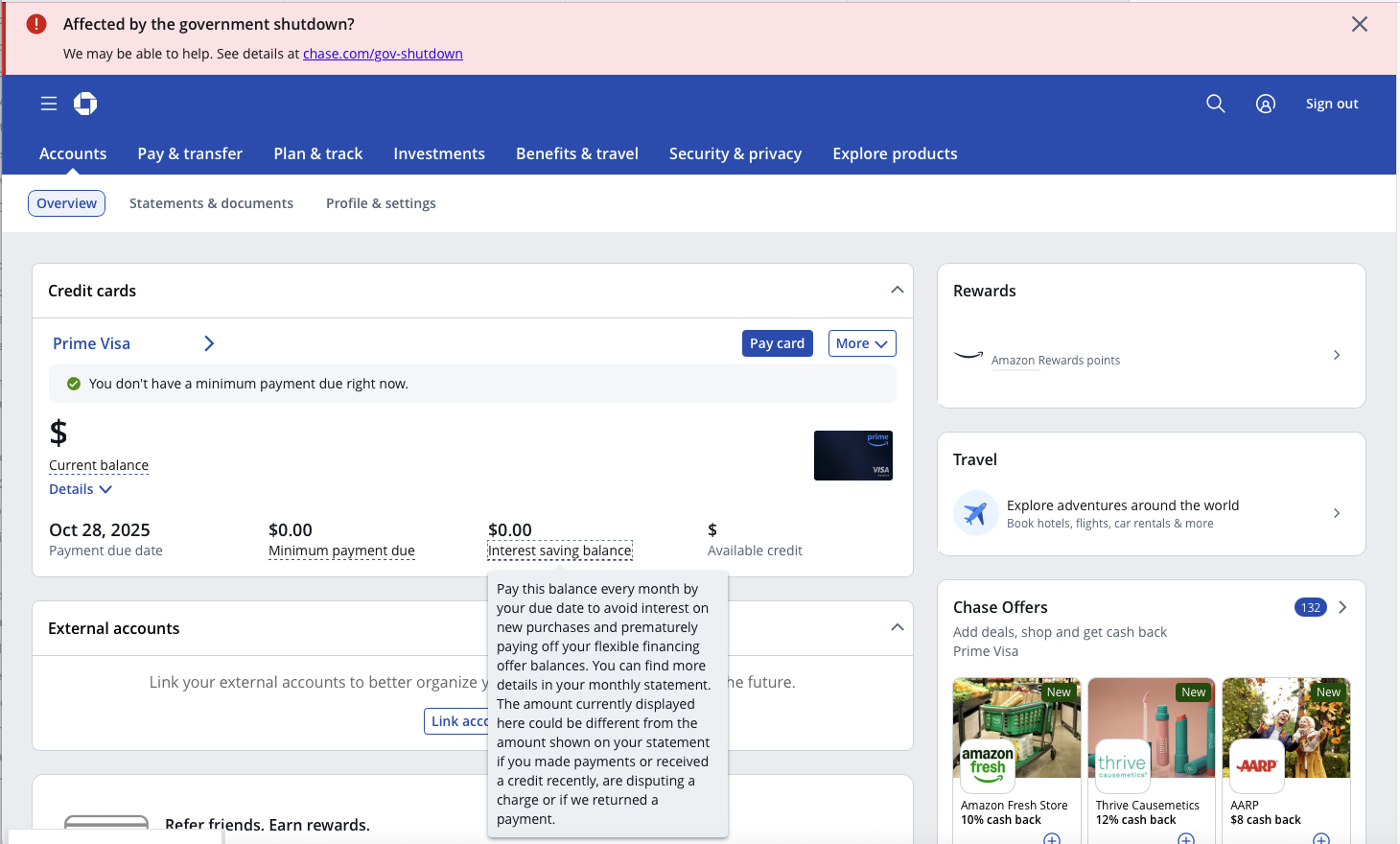This screenshot has height=844, width=1400.
Task: Click the Pay card button
Action: pos(777,342)
